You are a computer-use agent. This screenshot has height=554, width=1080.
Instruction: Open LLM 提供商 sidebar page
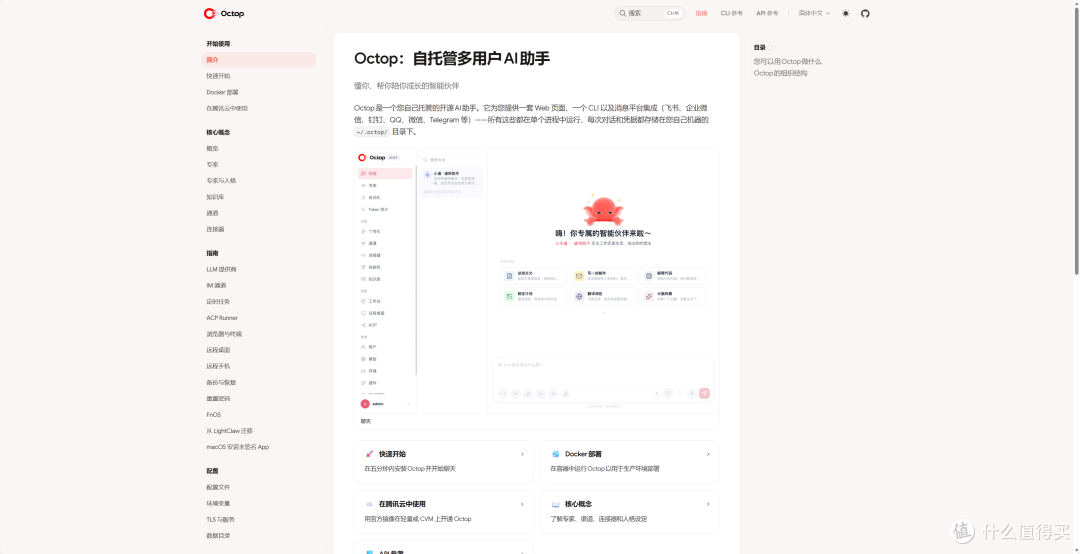tap(221, 269)
